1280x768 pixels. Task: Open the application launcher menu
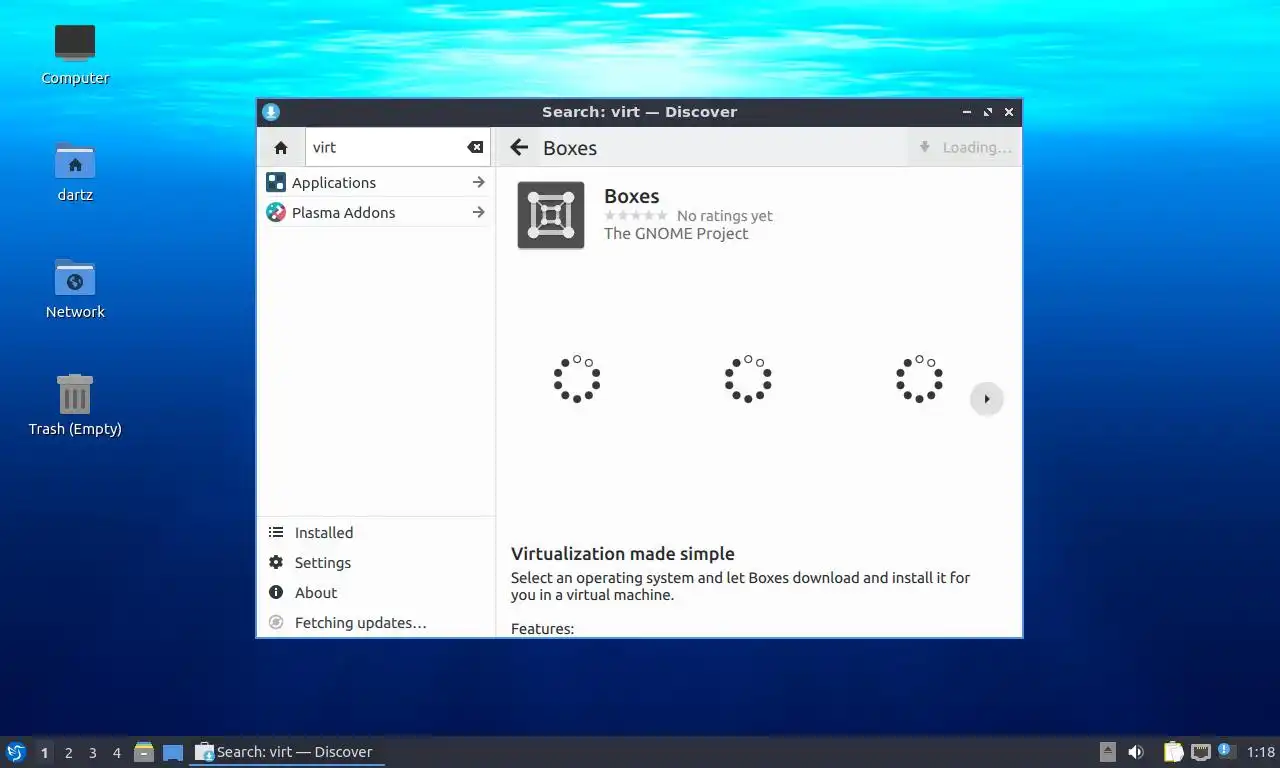tap(16, 752)
